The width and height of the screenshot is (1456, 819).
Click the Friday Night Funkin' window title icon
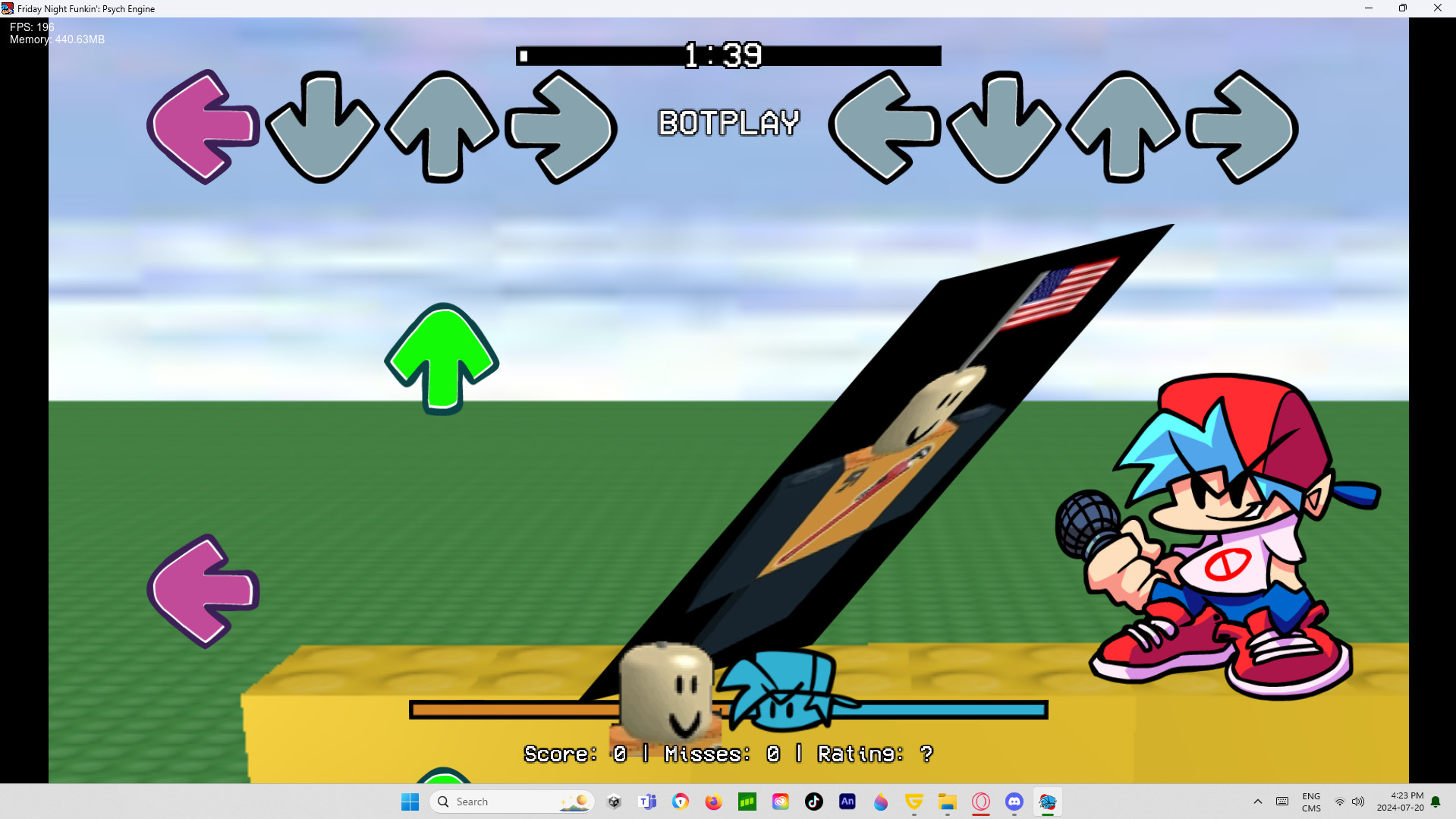(8, 8)
